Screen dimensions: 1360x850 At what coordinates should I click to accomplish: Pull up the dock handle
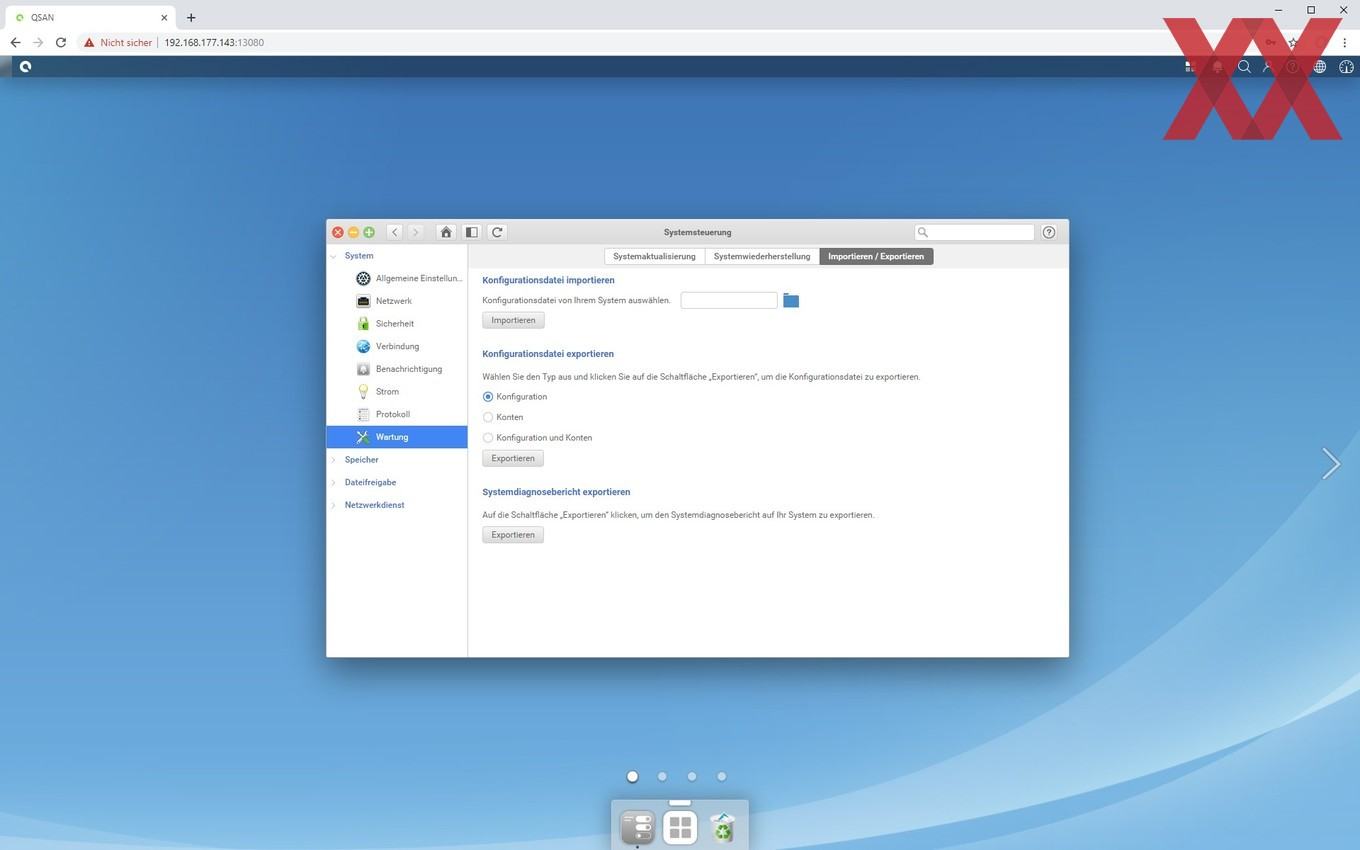[x=680, y=802]
